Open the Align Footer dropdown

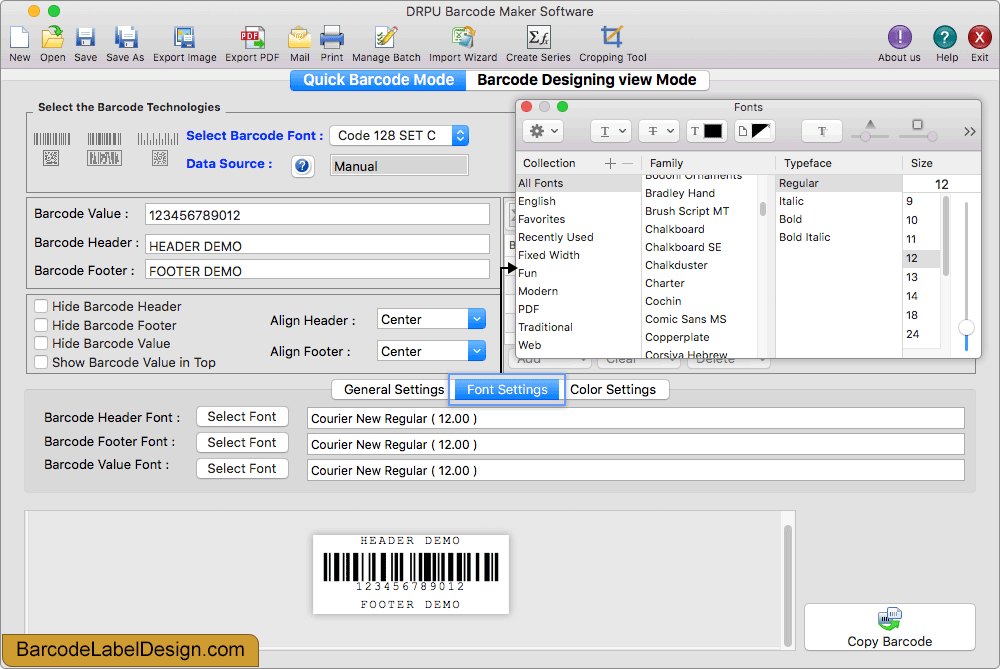coord(431,351)
